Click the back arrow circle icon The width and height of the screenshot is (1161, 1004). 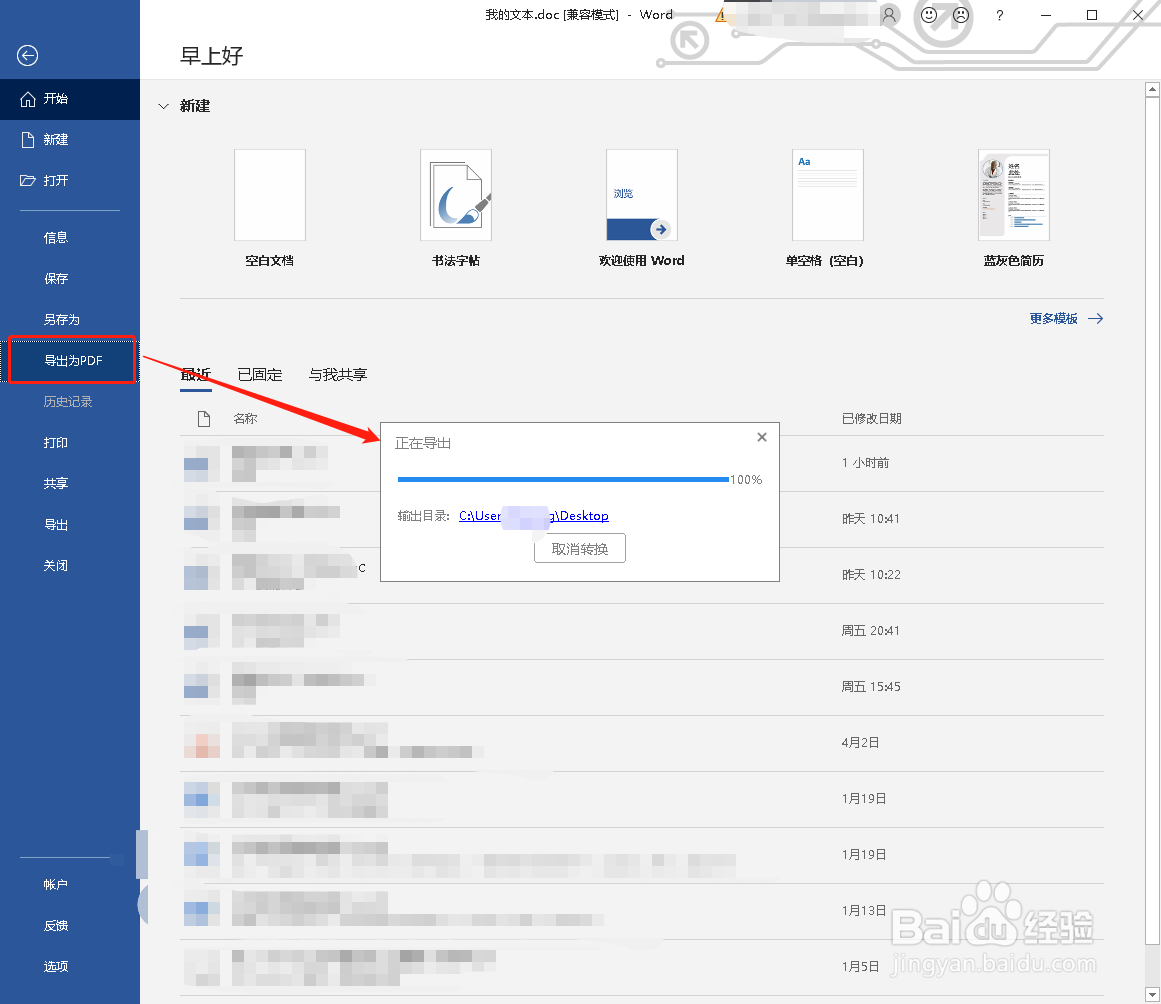pos(27,56)
